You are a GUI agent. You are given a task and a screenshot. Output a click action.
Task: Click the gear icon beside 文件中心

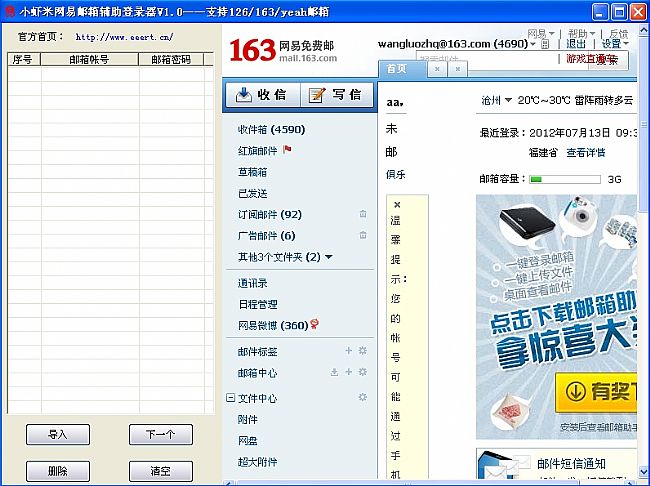point(363,397)
